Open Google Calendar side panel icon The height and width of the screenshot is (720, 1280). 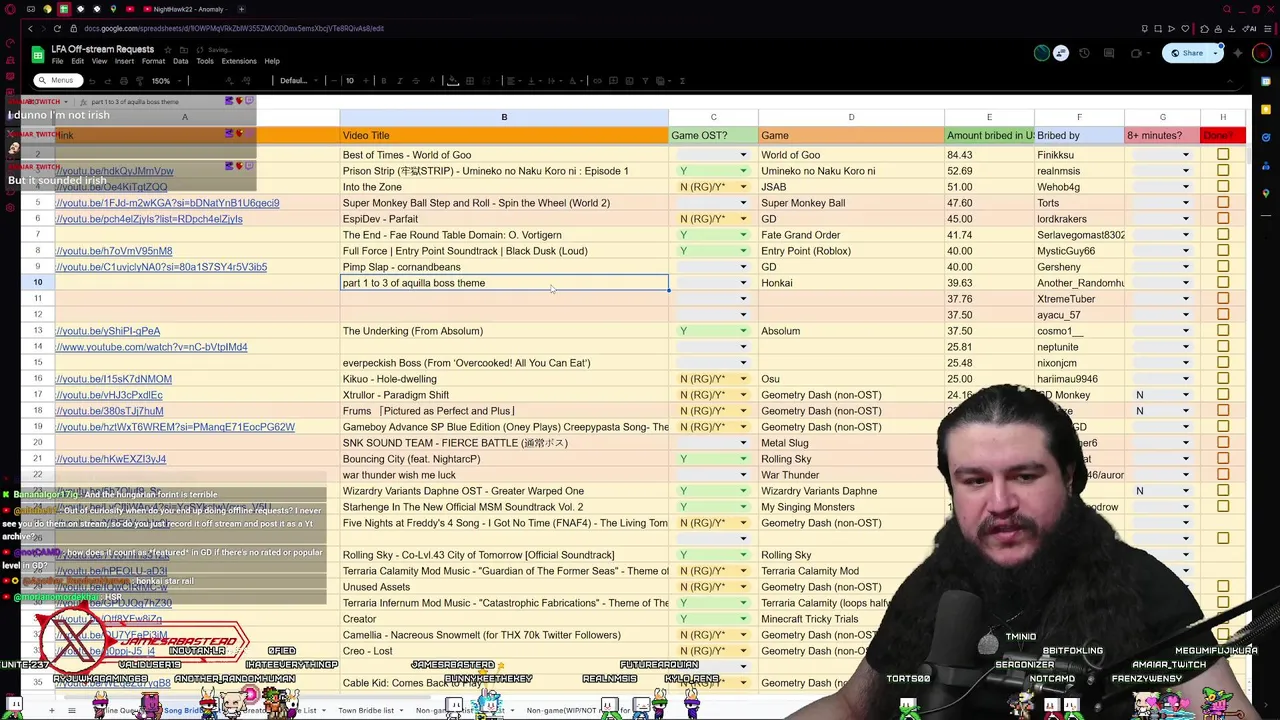click(x=1266, y=81)
